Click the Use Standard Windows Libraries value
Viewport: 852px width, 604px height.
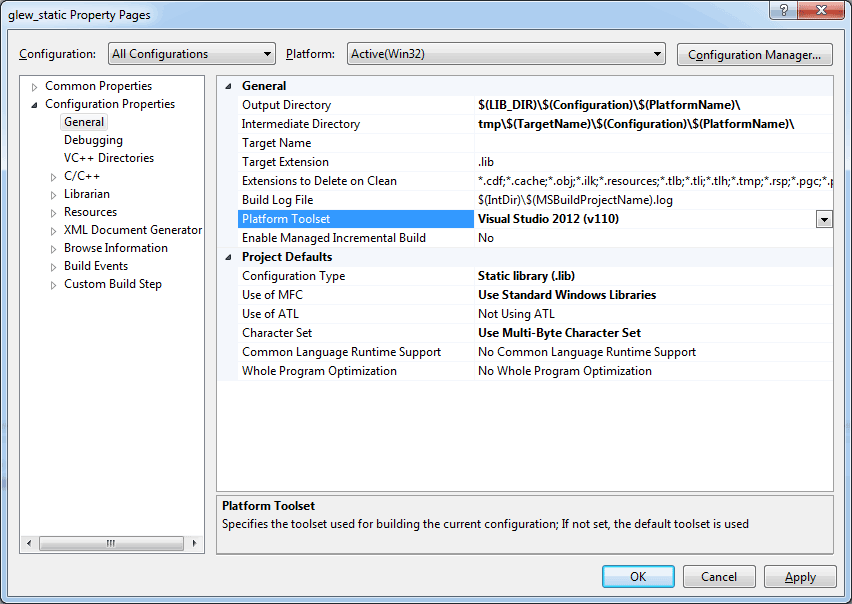567,295
